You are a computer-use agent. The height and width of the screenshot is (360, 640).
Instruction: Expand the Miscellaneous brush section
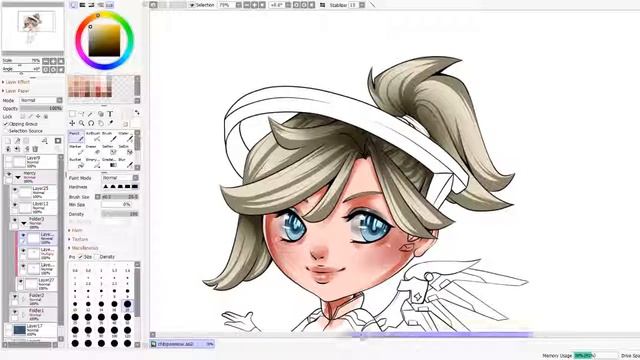[x=83, y=248]
